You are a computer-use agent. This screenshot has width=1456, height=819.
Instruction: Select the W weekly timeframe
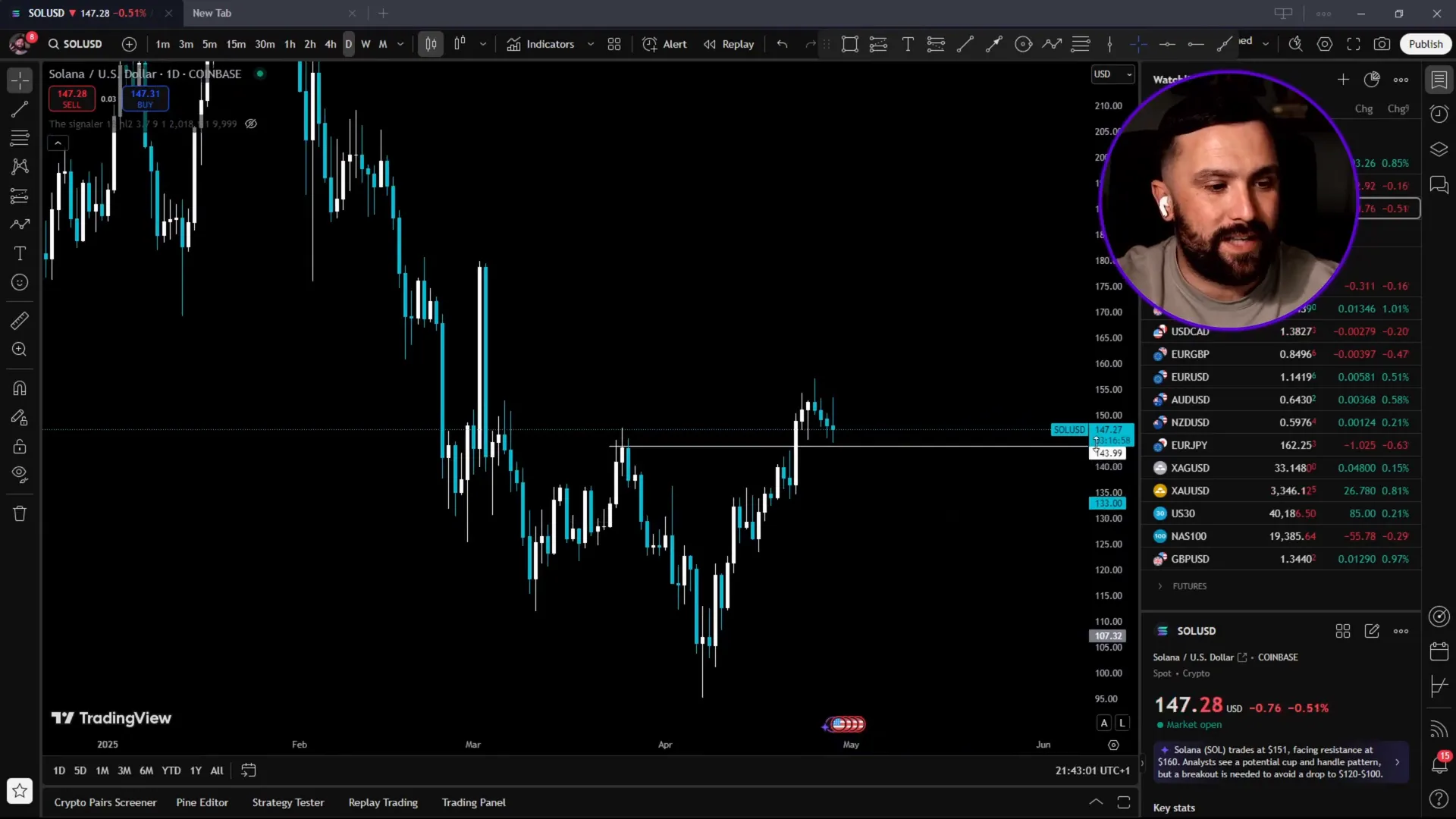[x=366, y=44]
